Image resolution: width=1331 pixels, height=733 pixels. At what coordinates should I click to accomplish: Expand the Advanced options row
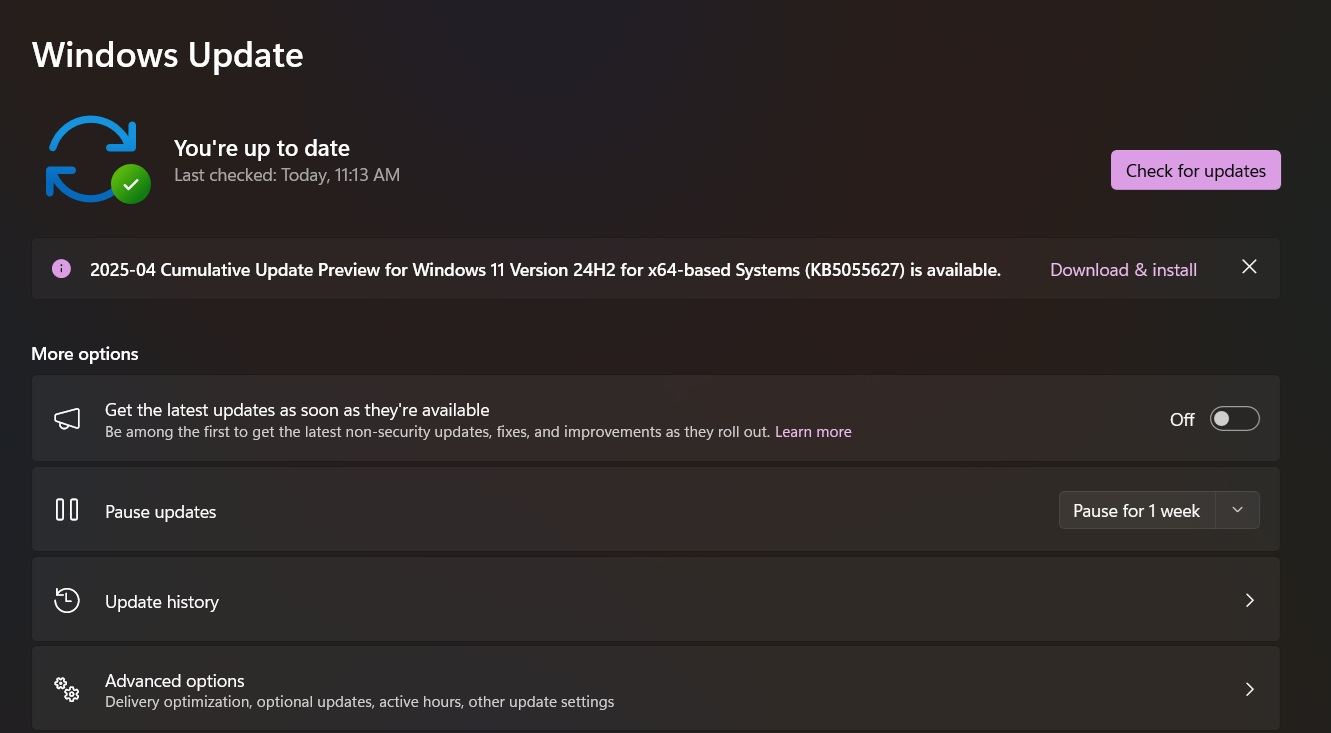click(1249, 689)
